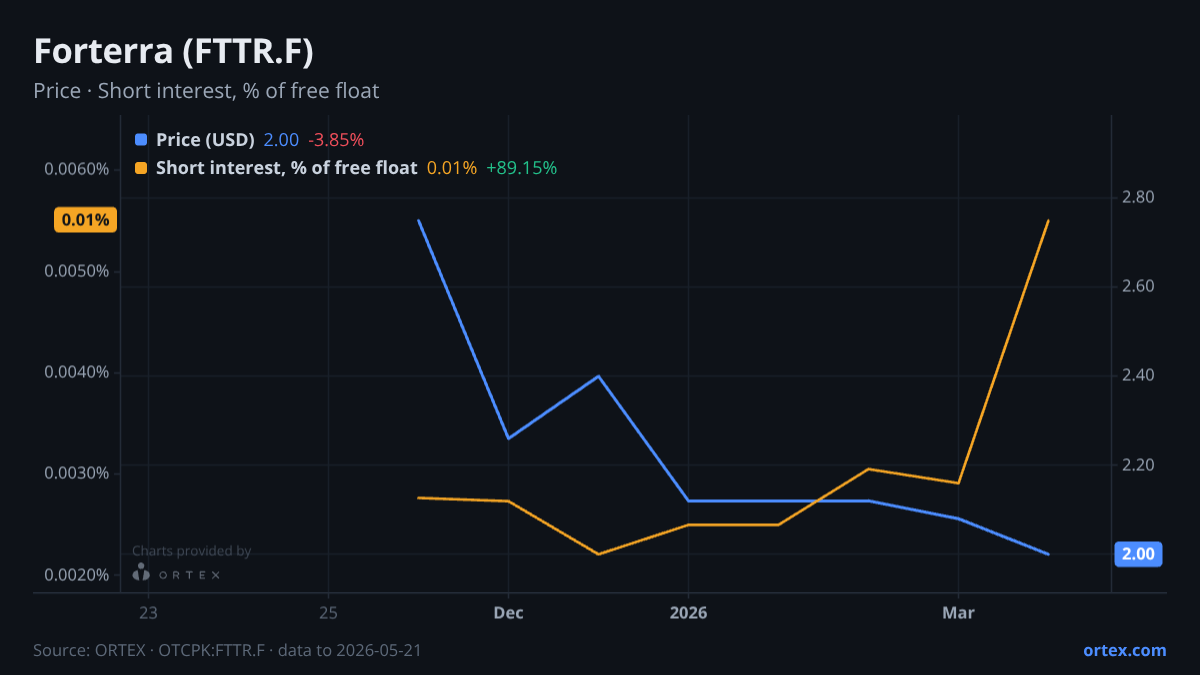Click the 0.0030% left axis label
The width and height of the screenshot is (1200, 675).
tap(77, 473)
